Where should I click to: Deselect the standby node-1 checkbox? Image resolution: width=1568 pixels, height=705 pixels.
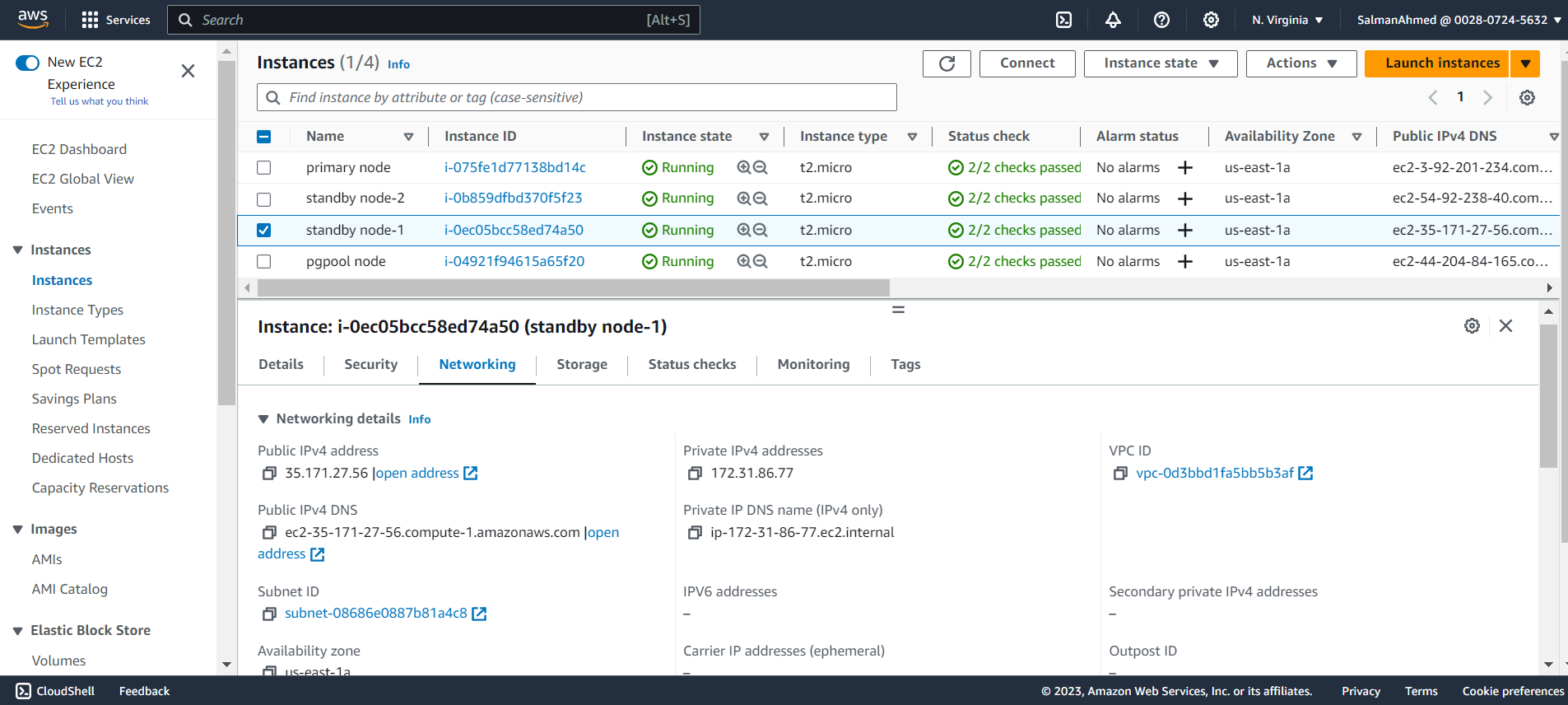click(x=263, y=231)
